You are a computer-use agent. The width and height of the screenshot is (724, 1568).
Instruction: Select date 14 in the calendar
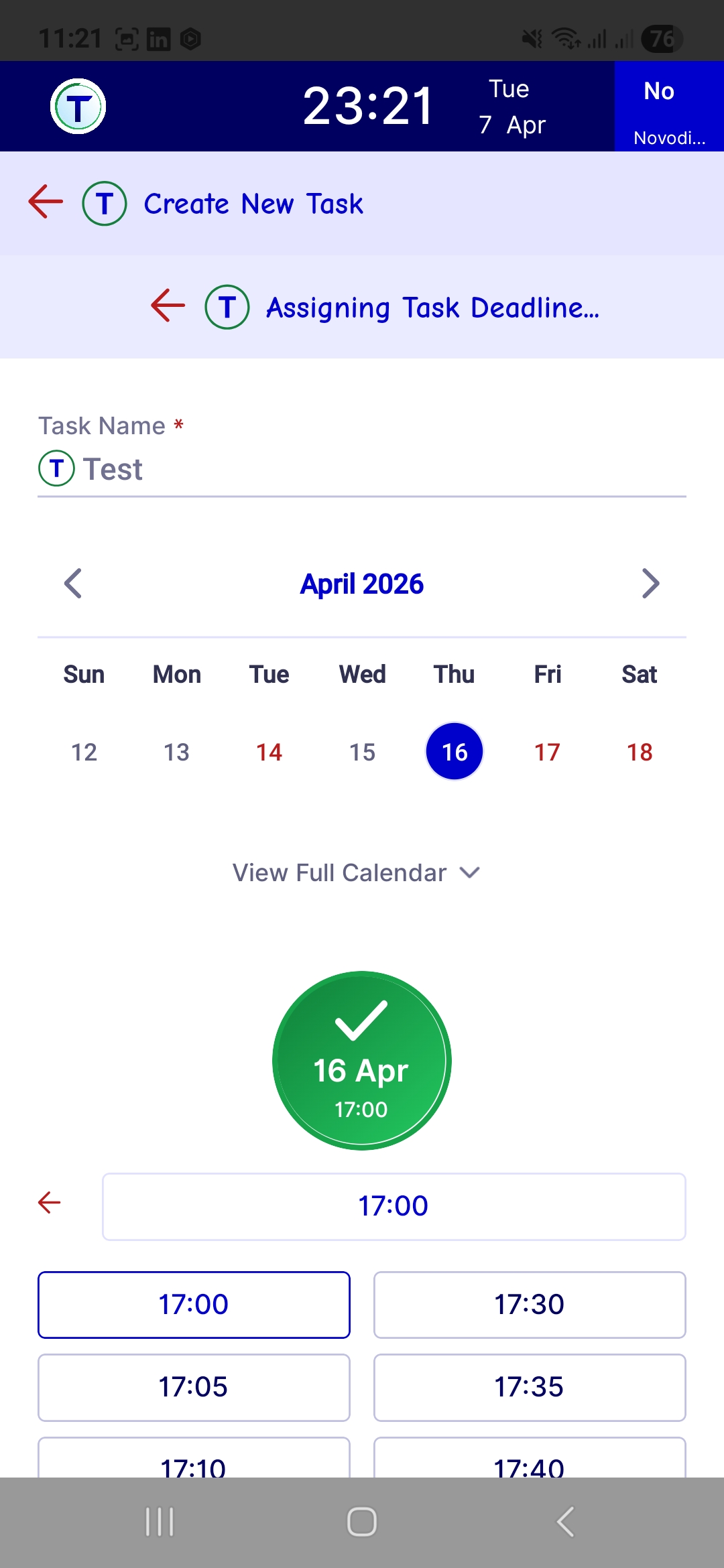269,752
